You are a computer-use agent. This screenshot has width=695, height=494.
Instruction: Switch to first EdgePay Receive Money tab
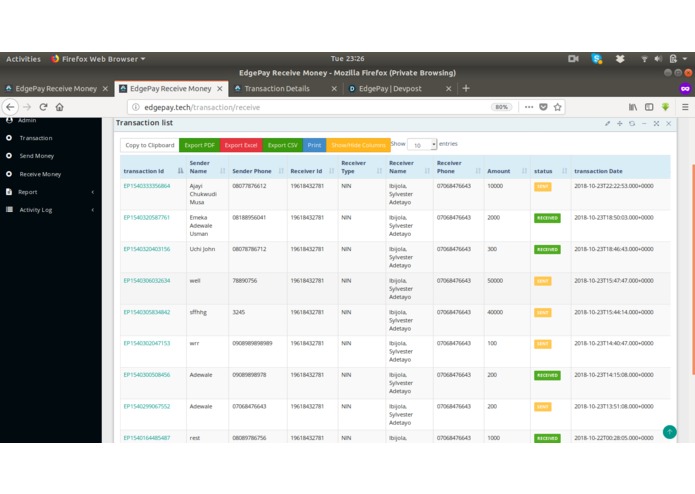click(56, 89)
